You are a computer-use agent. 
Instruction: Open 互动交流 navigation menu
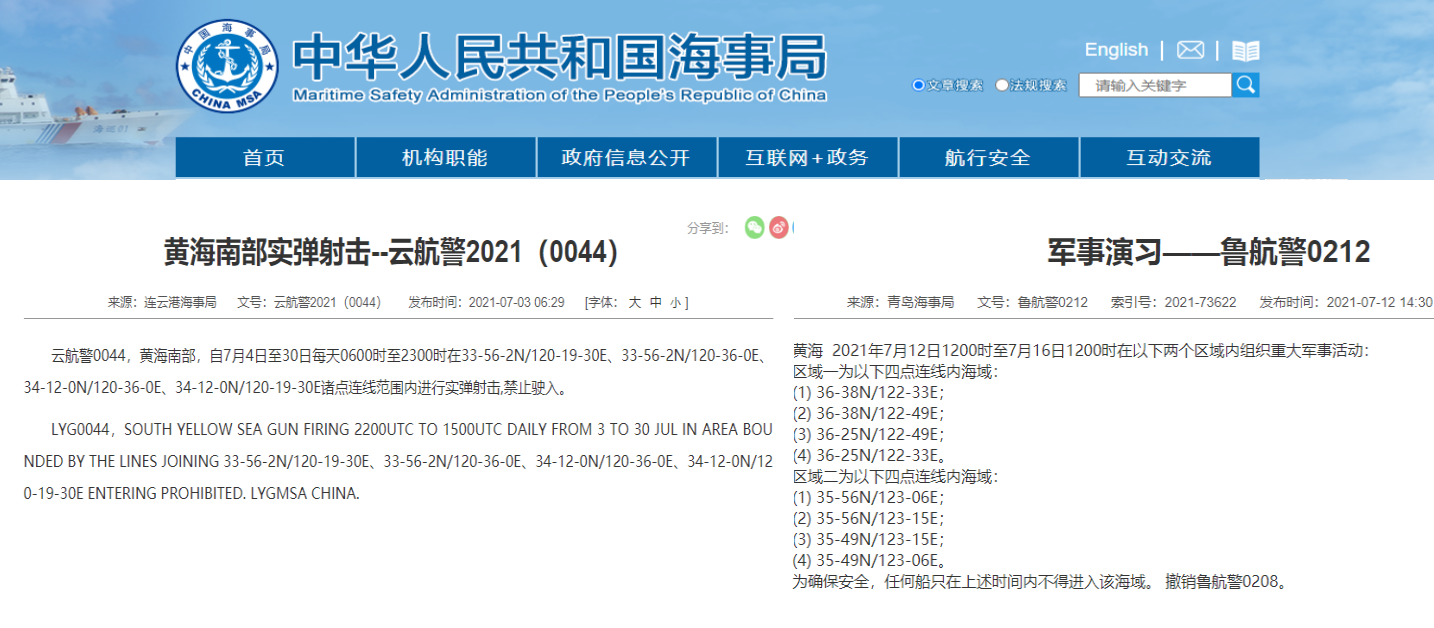pyautogui.click(x=1169, y=158)
